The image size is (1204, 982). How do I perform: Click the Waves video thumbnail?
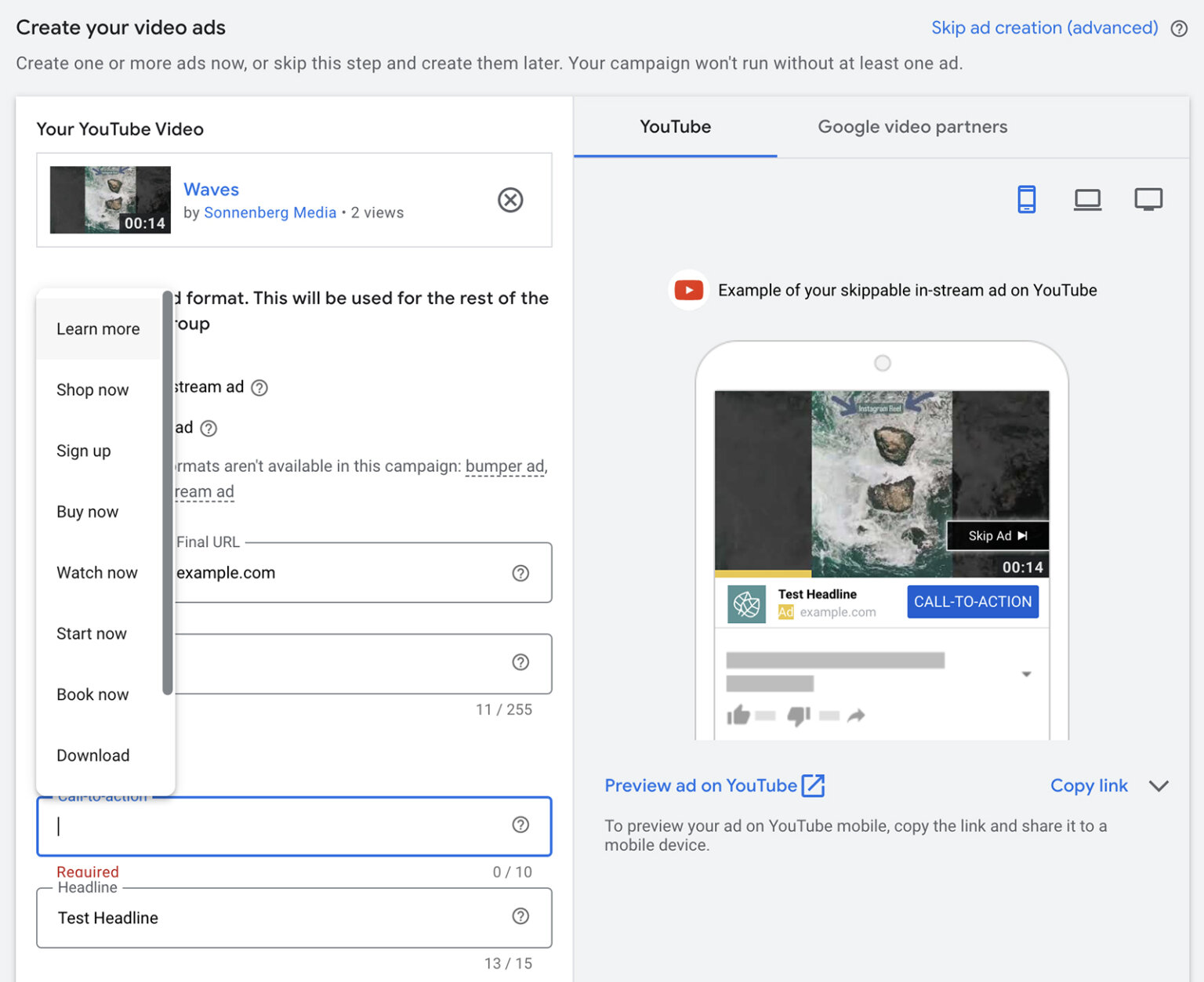pos(110,200)
